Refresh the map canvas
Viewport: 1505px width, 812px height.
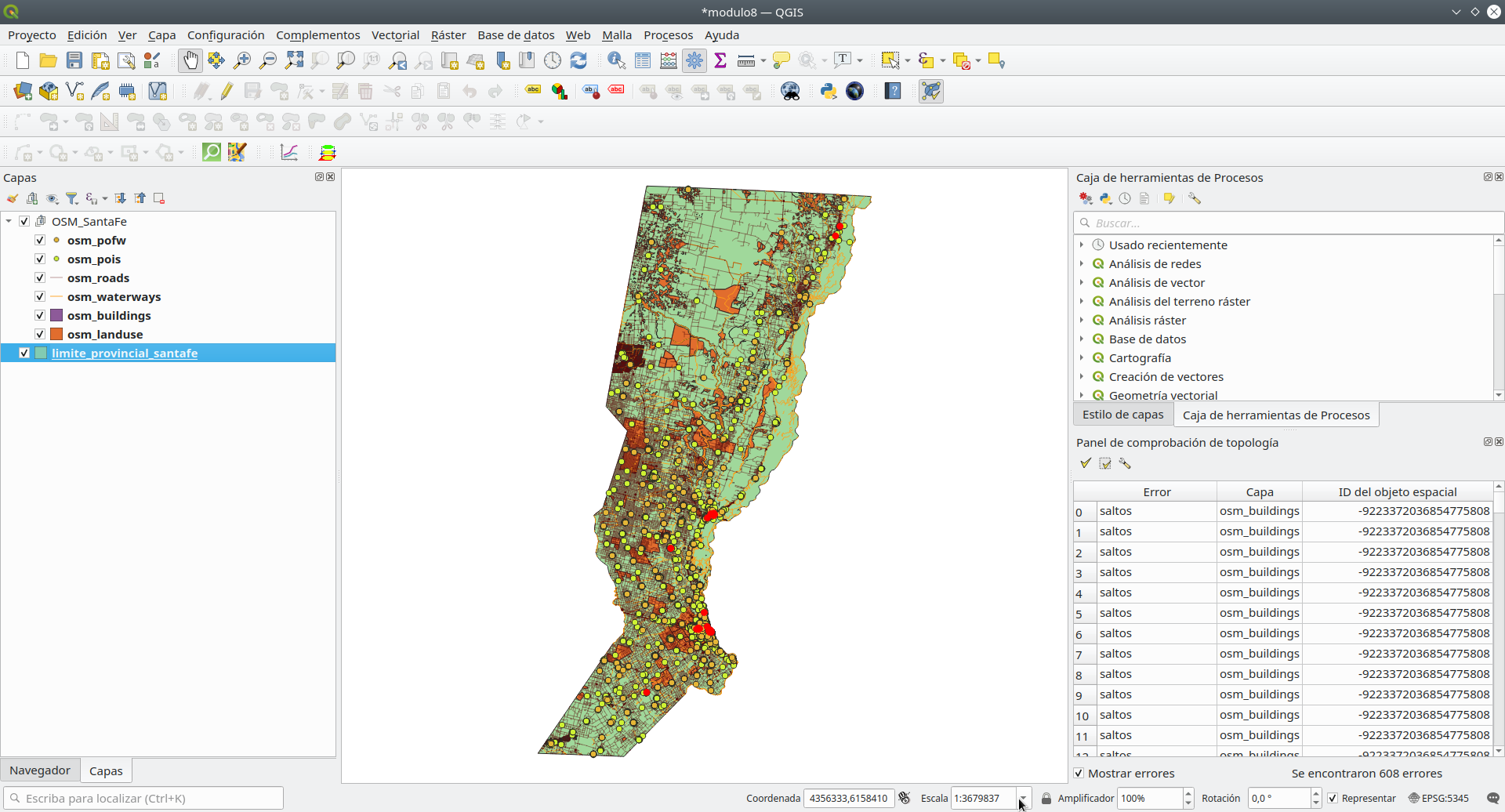pyautogui.click(x=578, y=60)
